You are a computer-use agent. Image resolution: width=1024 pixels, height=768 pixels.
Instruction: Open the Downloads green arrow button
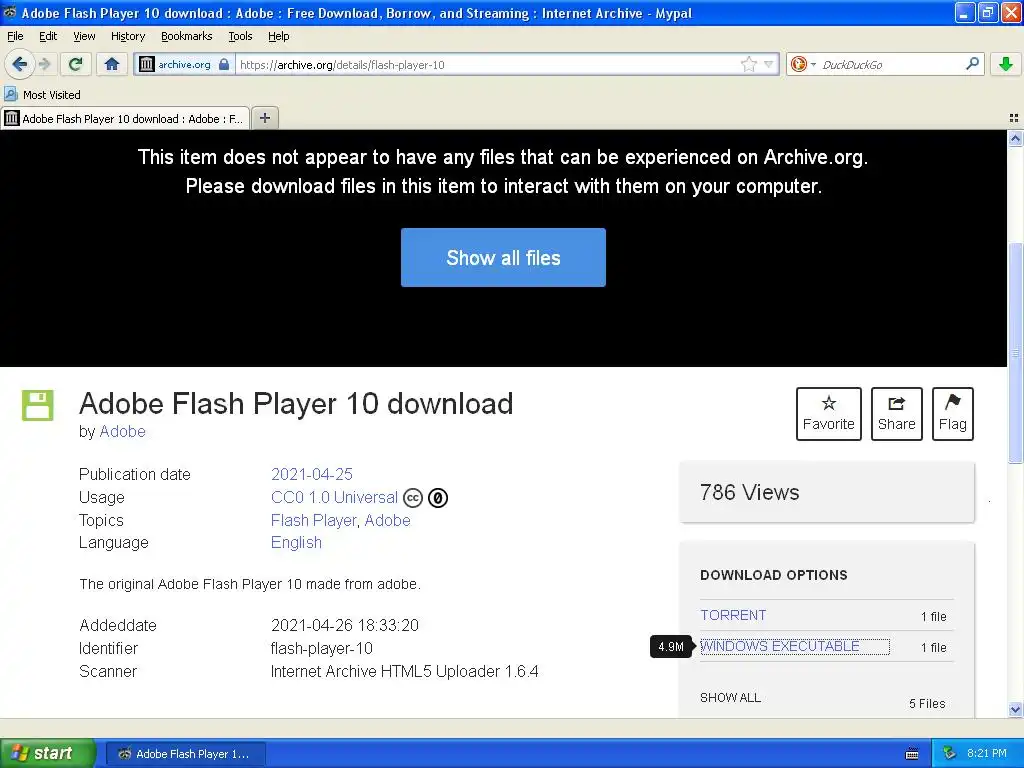pyautogui.click(x=1006, y=64)
